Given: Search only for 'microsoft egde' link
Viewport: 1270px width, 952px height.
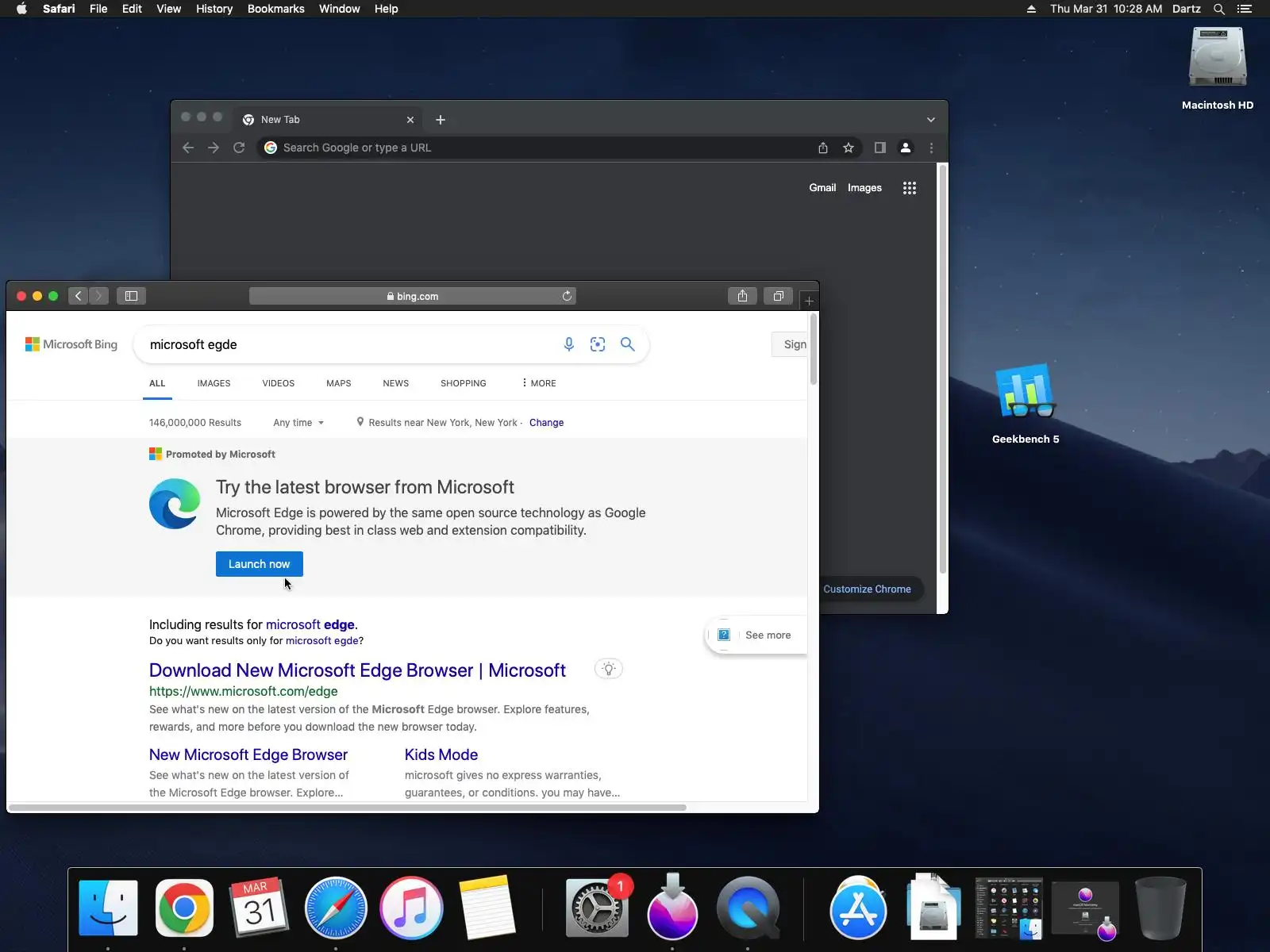Looking at the screenshot, I should (x=322, y=641).
